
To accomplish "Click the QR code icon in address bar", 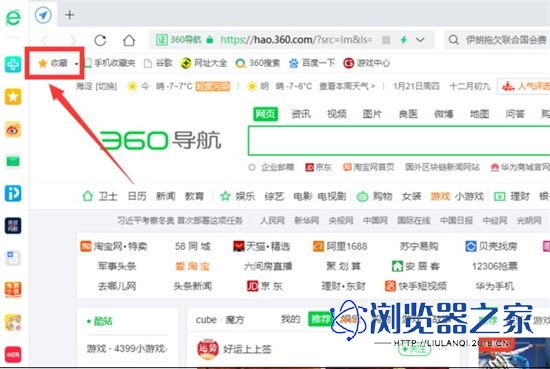I will (386, 40).
